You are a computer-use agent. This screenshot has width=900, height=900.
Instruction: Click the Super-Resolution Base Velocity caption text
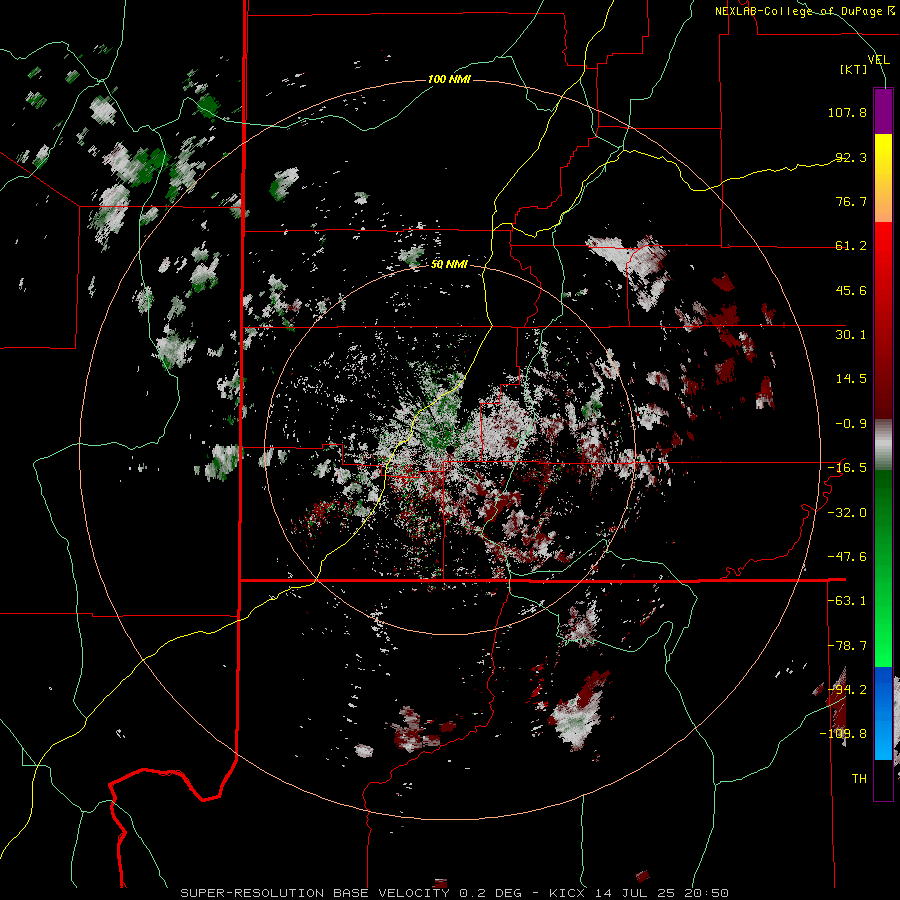[x=454, y=893]
